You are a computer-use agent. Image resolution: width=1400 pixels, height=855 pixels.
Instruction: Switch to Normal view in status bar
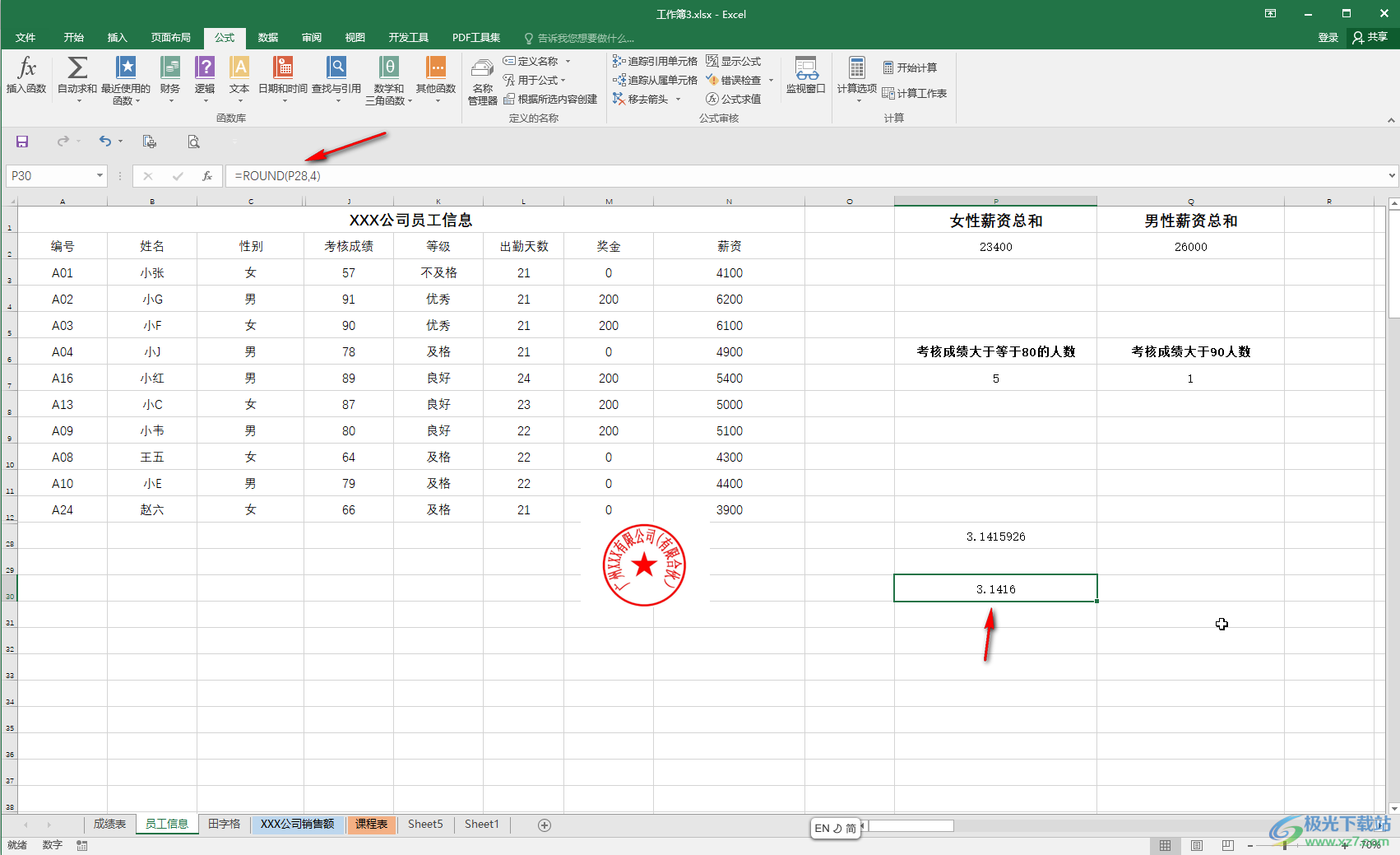(x=1166, y=845)
